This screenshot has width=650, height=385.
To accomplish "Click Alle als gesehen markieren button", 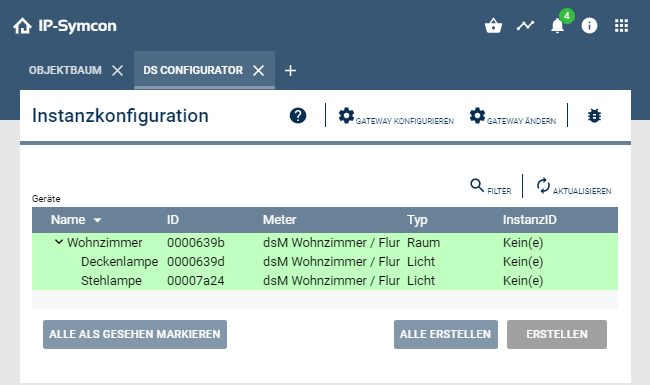I will pos(135,334).
